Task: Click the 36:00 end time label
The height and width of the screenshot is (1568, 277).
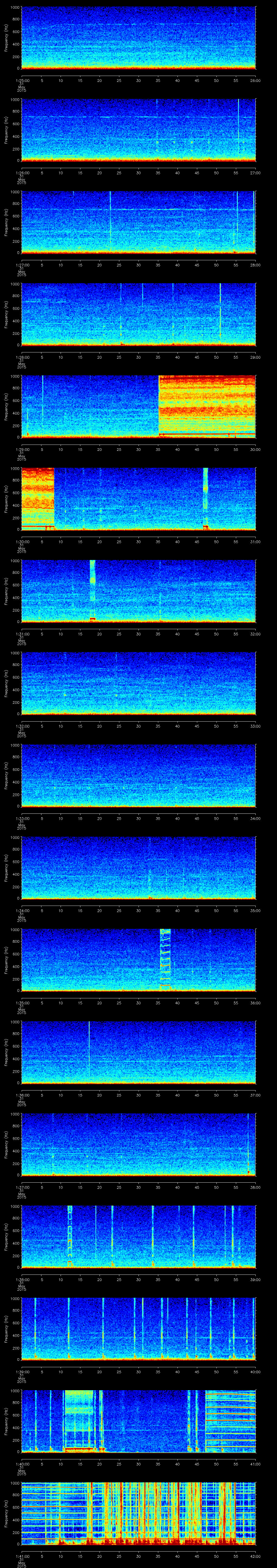Action: [255, 1003]
